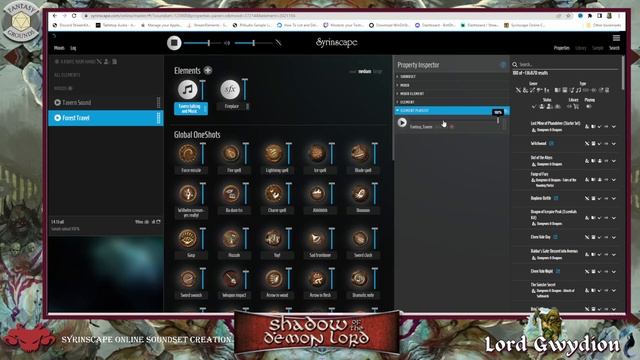Play the Ice spell one-shot
Viewport: 640px width, 360px height.
pyautogui.click(x=317, y=153)
